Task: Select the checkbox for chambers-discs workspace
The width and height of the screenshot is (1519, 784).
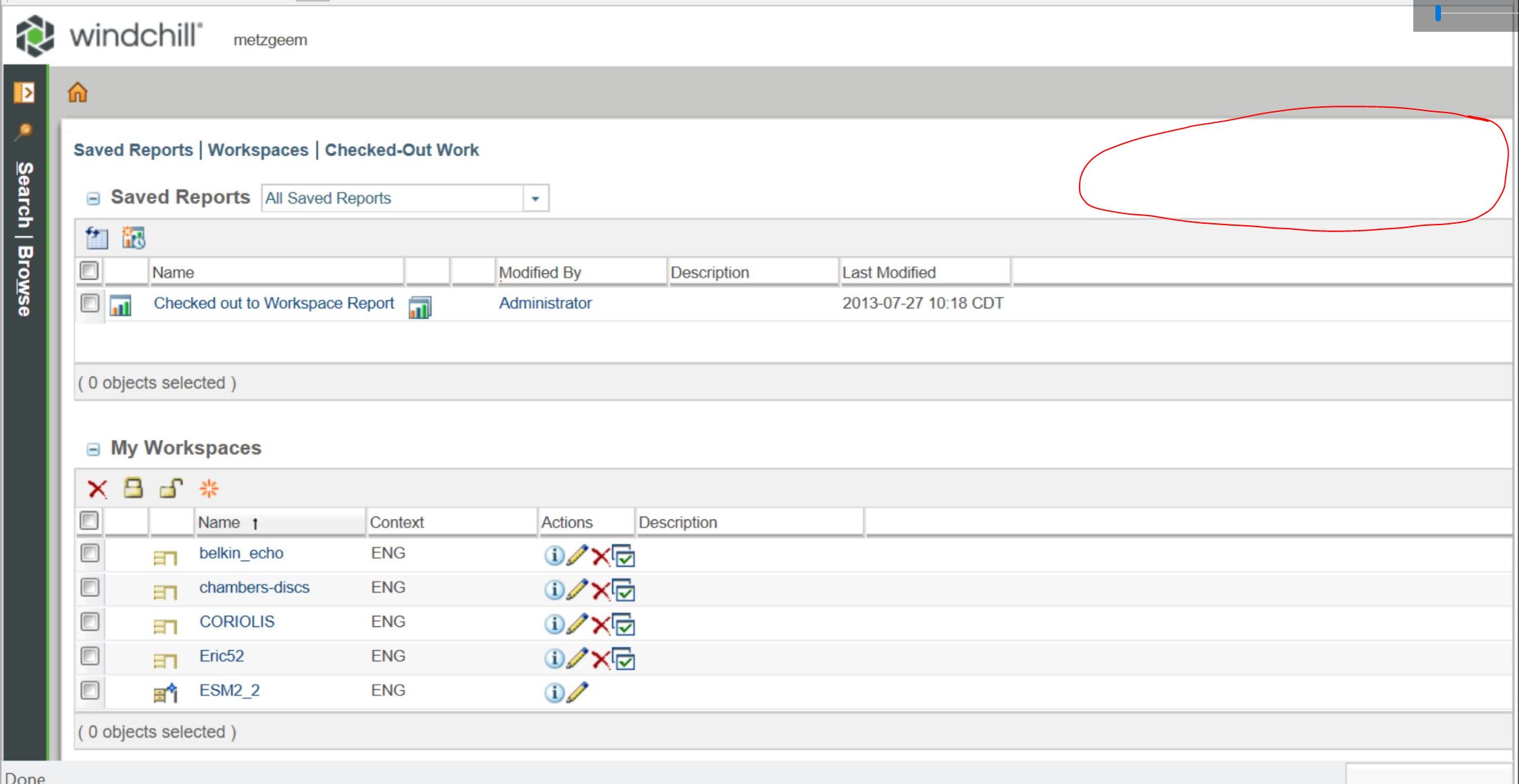Action: point(88,588)
